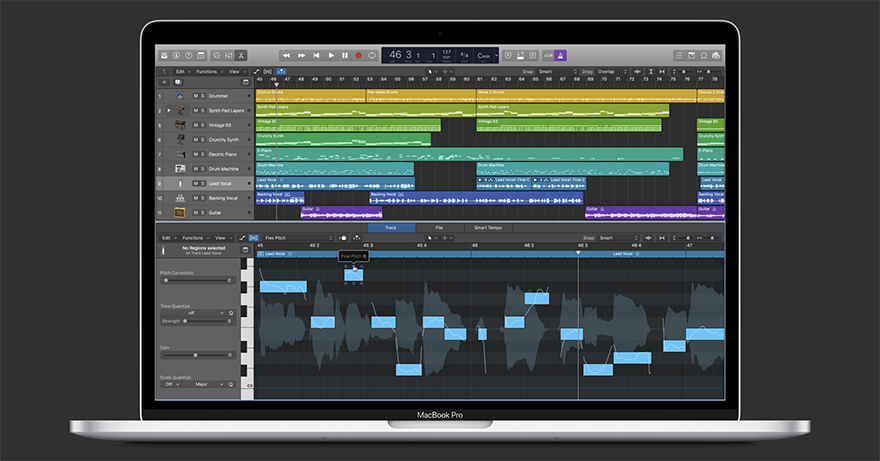The width and height of the screenshot is (880, 461).
Task: Toggle Cycle mode button
Action: 372,56
